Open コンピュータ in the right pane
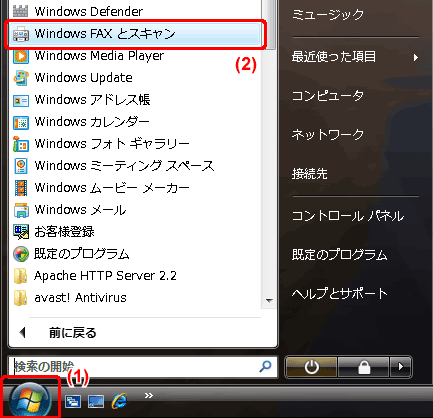 (328, 96)
